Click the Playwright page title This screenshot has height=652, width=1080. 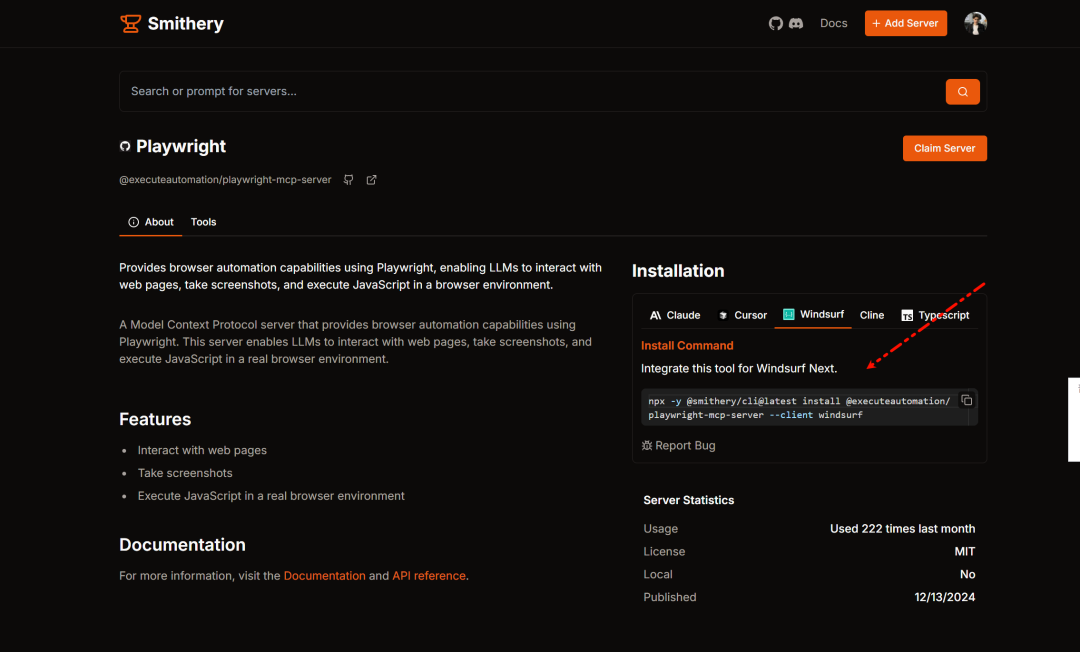181,146
